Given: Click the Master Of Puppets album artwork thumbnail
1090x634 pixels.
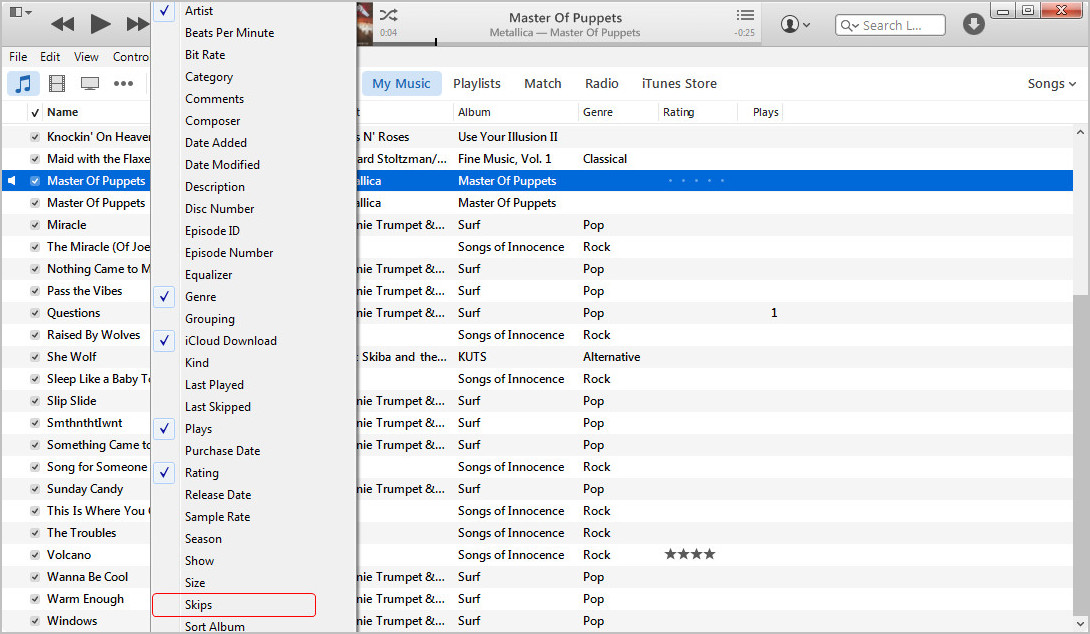Looking at the screenshot, I should click(x=365, y=24).
